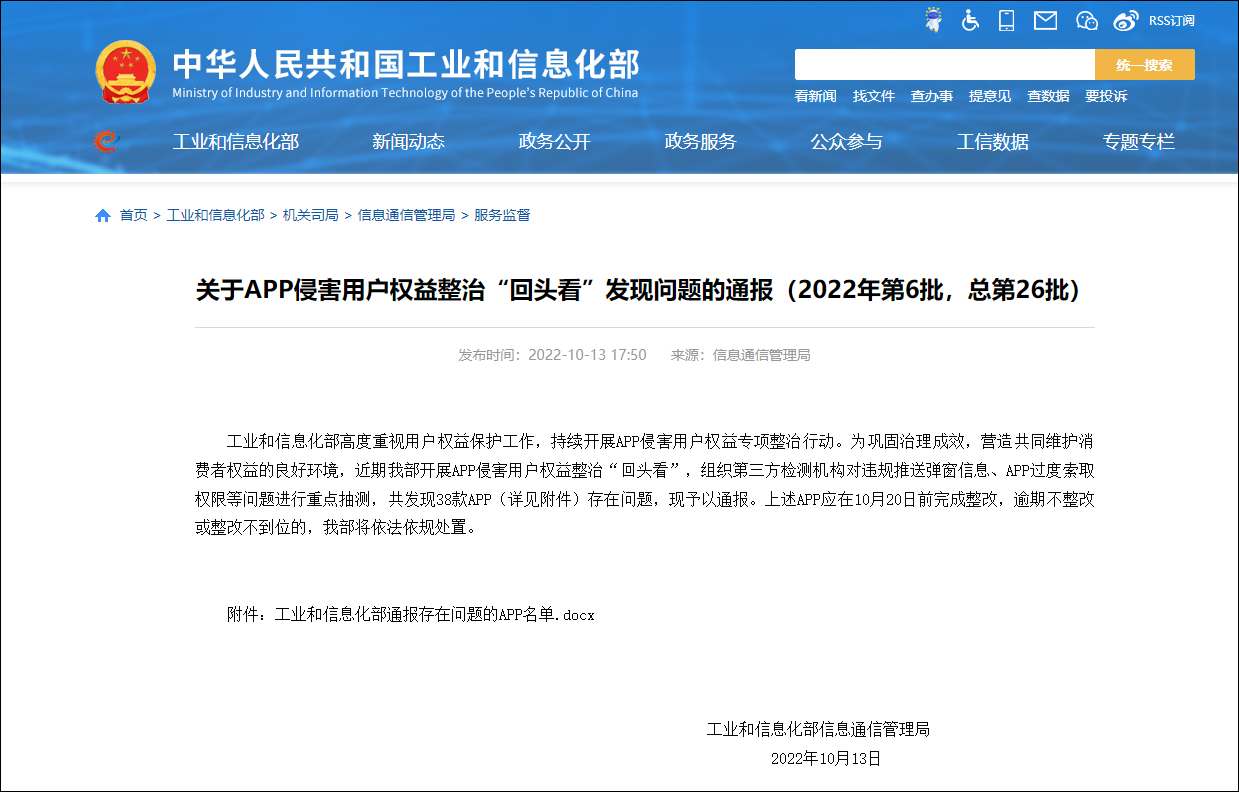Click 看新闻 quick link
Image resolution: width=1239 pixels, height=792 pixels.
point(815,96)
